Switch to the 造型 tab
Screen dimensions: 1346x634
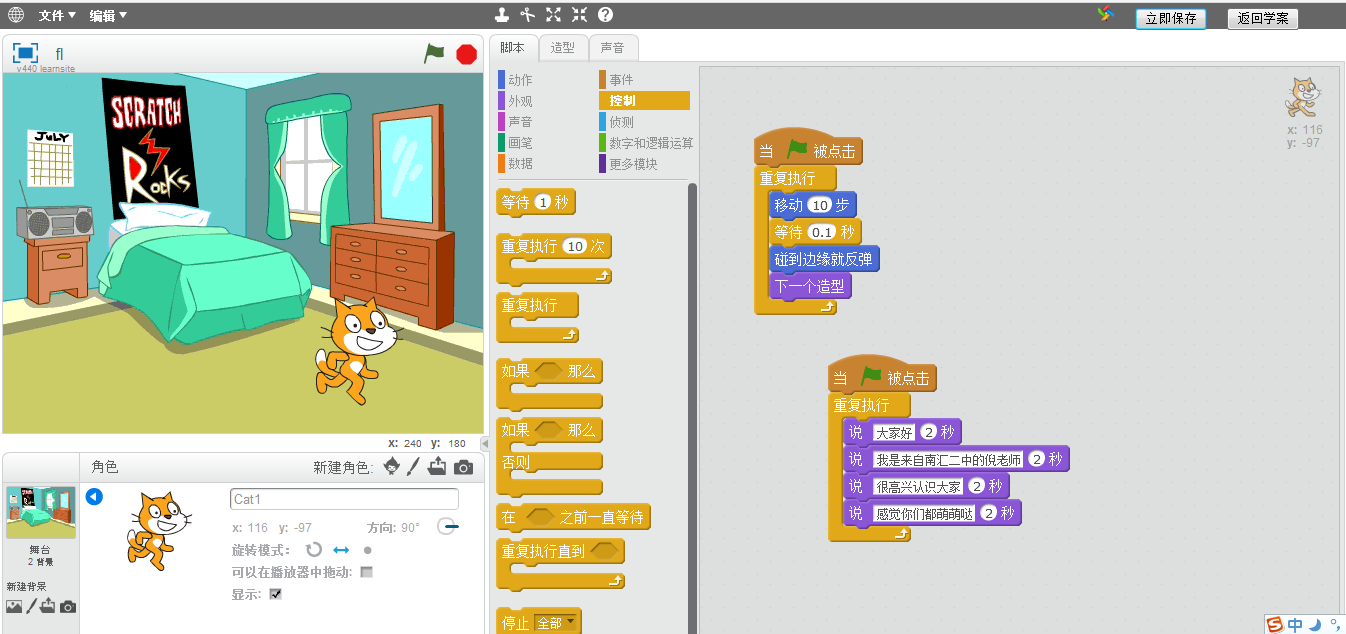pyautogui.click(x=563, y=47)
